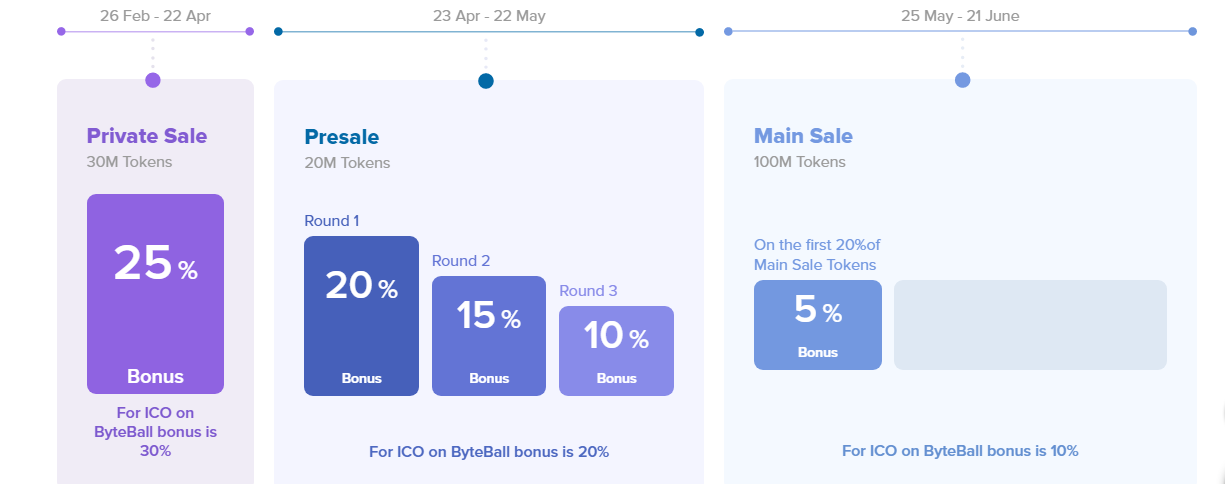The width and height of the screenshot is (1225, 484).
Task: Click the purple Private Sale timeline dot
Action: [x=153, y=80]
